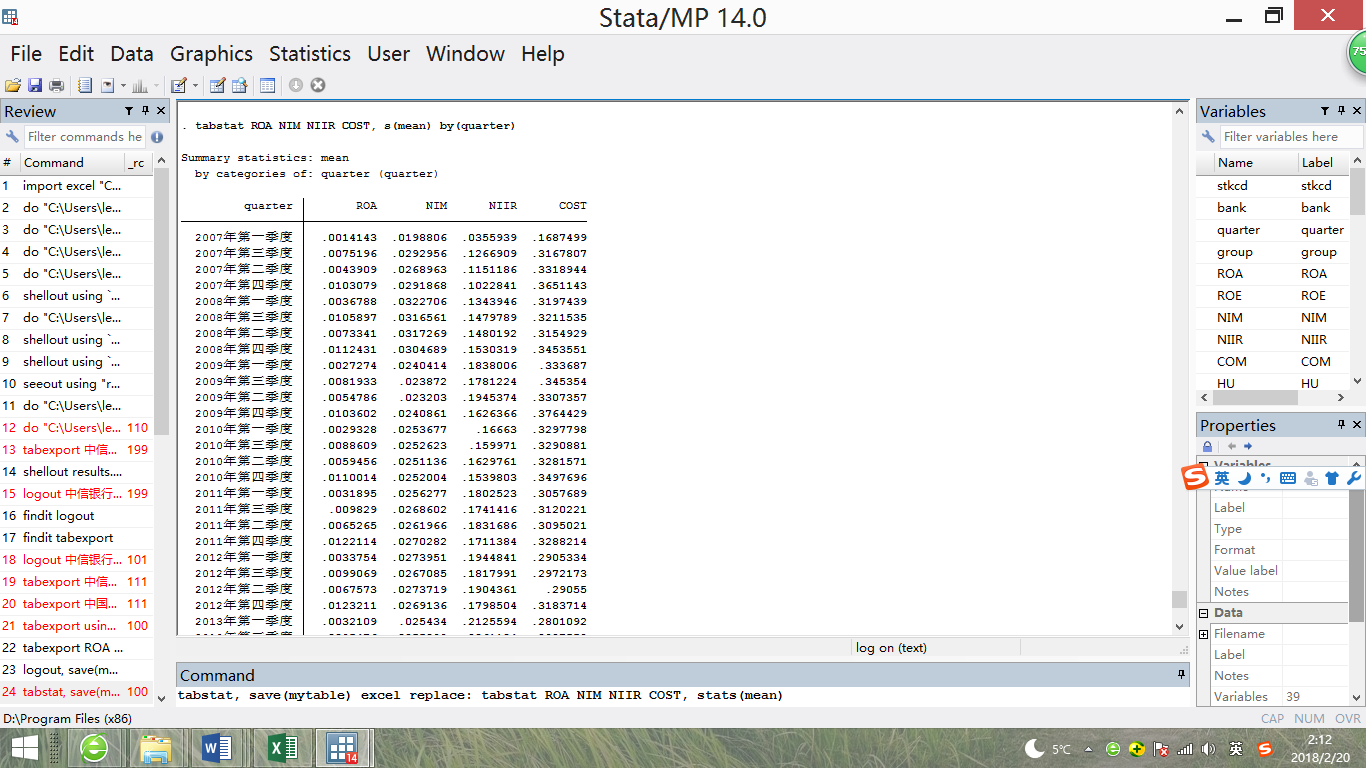Pin the Properties panel

click(x=1342, y=425)
